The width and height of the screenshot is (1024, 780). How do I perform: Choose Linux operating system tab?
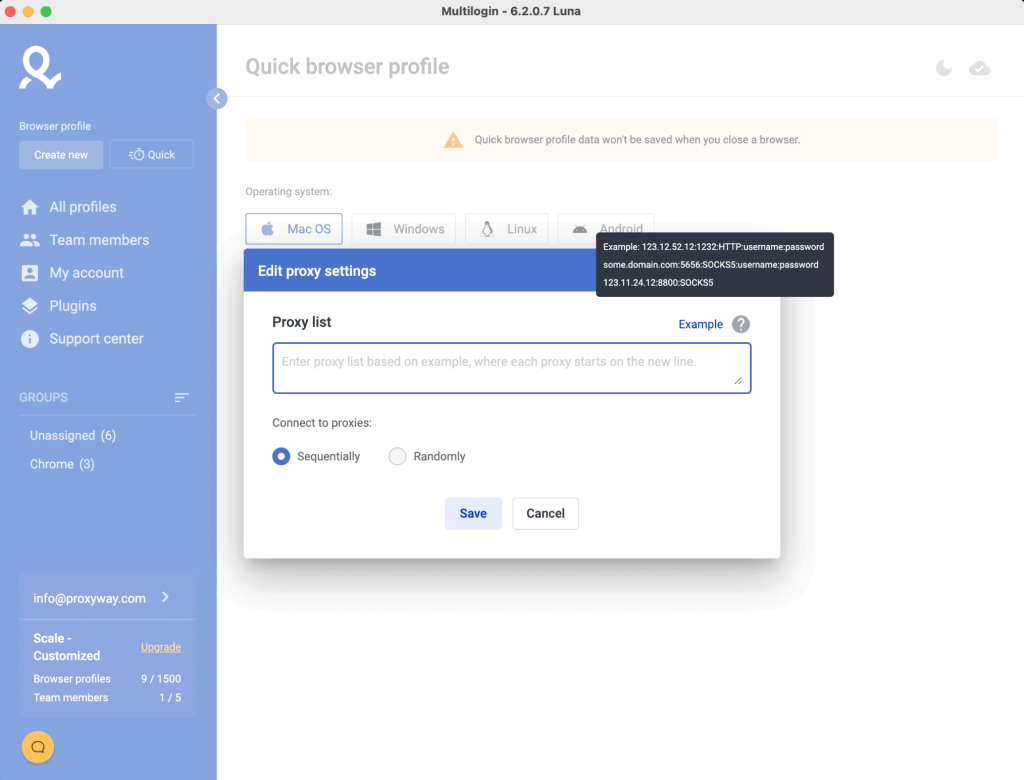(507, 229)
